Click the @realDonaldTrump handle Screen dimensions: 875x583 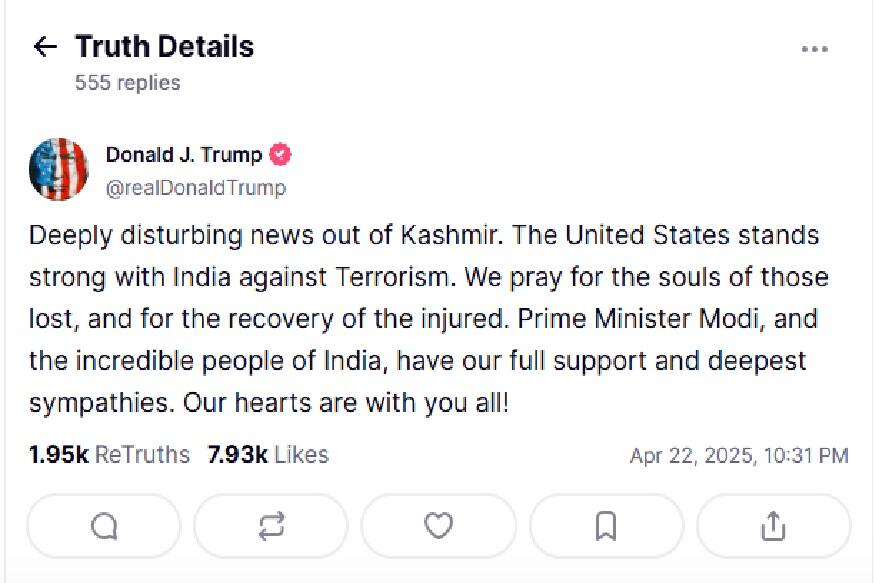click(196, 188)
